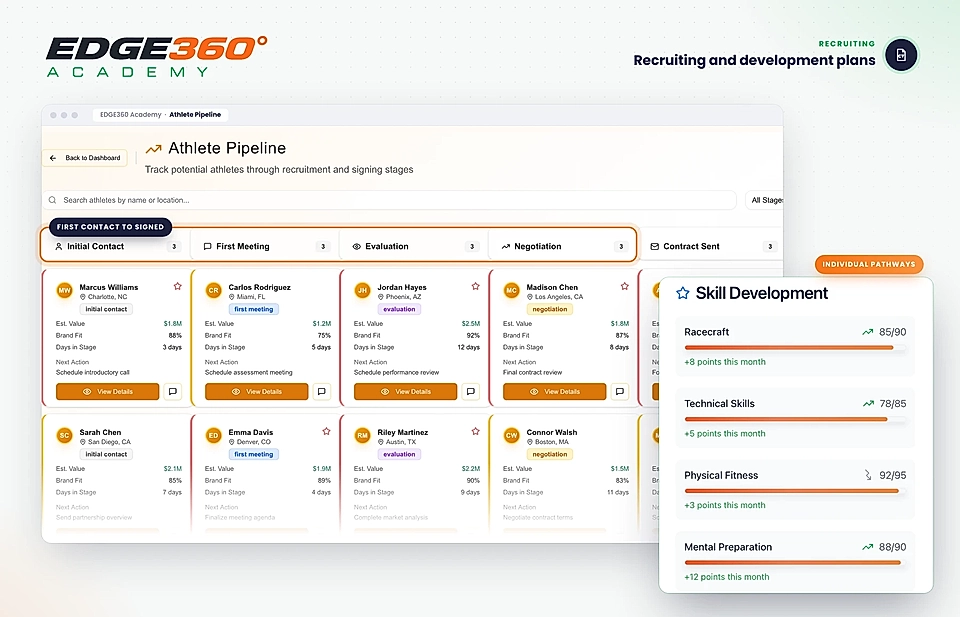This screenshot has width=960, height=617.
Task: Click the Physical Fitness trend arrow icon
Action: point(868,475)
